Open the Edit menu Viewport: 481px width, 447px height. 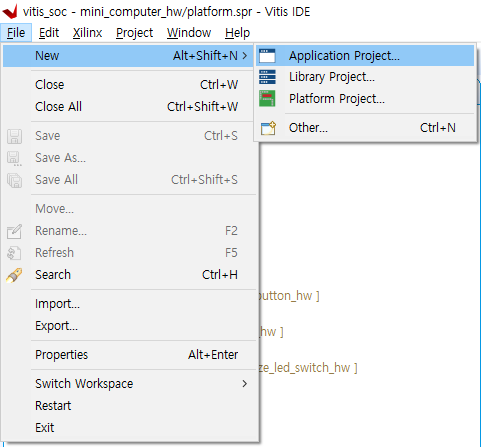[x=49, y=33]
